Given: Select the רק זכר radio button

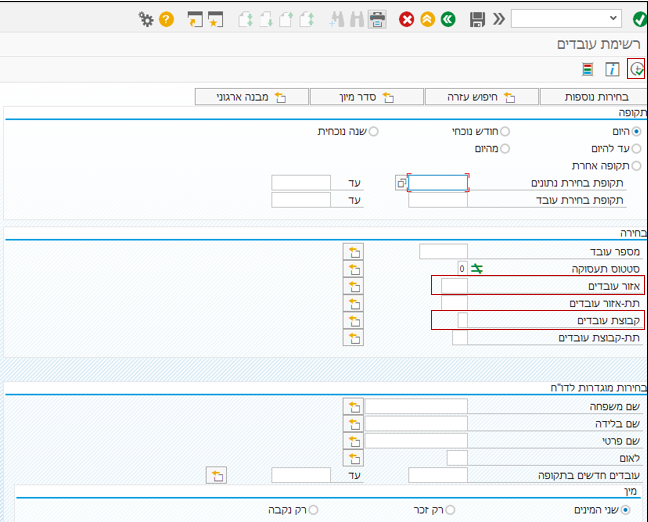Looking at the screenshot, I should tap(450, 510).
